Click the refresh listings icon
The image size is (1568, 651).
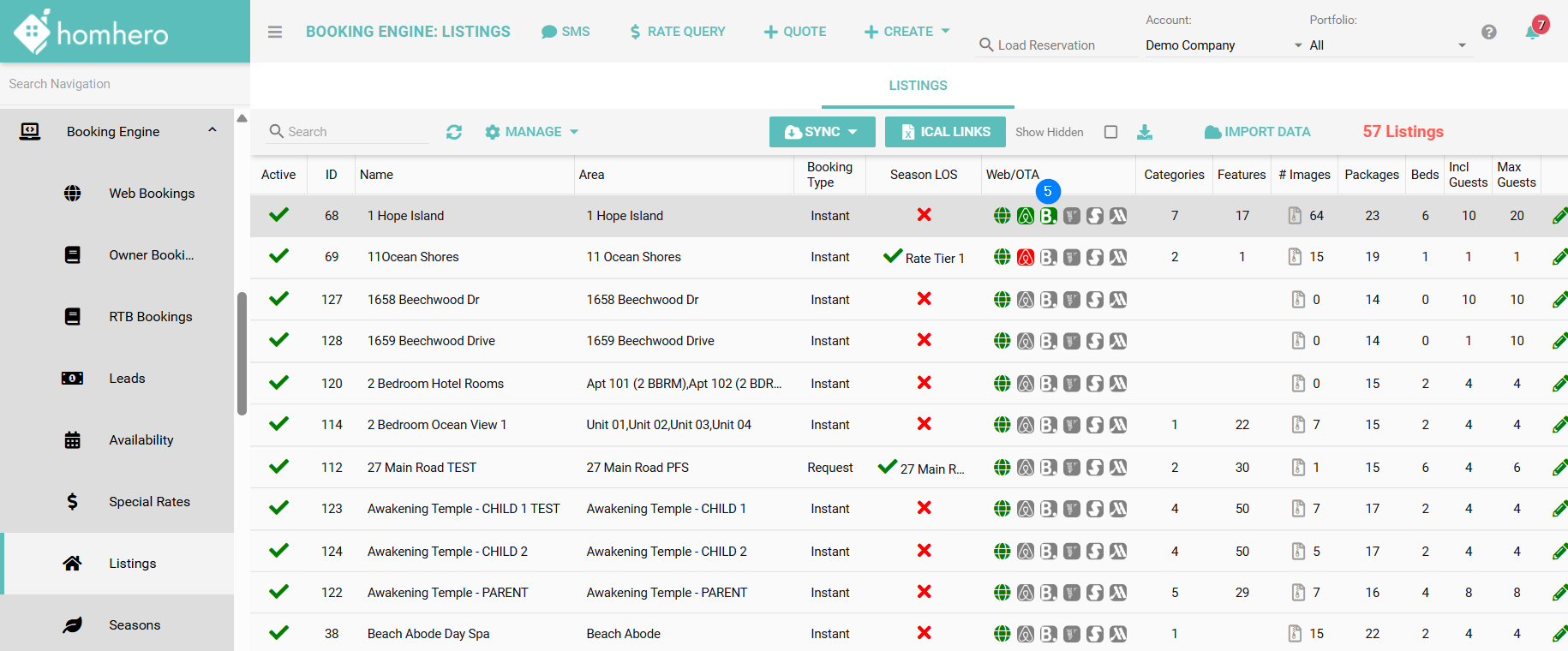454,132
